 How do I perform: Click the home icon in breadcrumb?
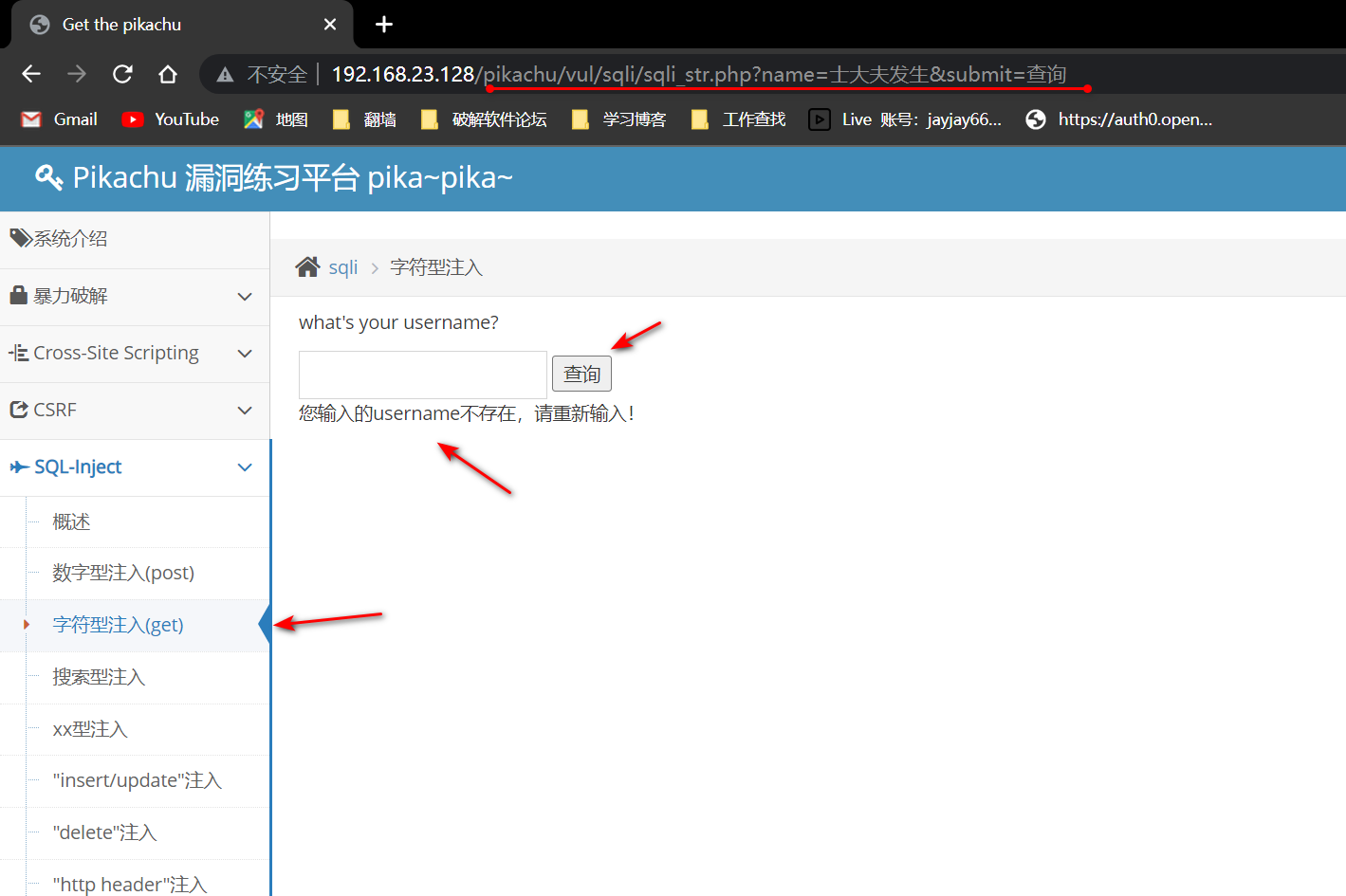tap(307, 267)
